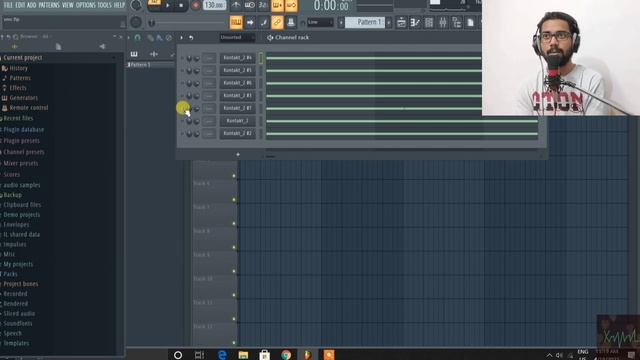Select Kontakt_2 #2 channel selector LED
640x360 pixels.
tap(261, 133)
